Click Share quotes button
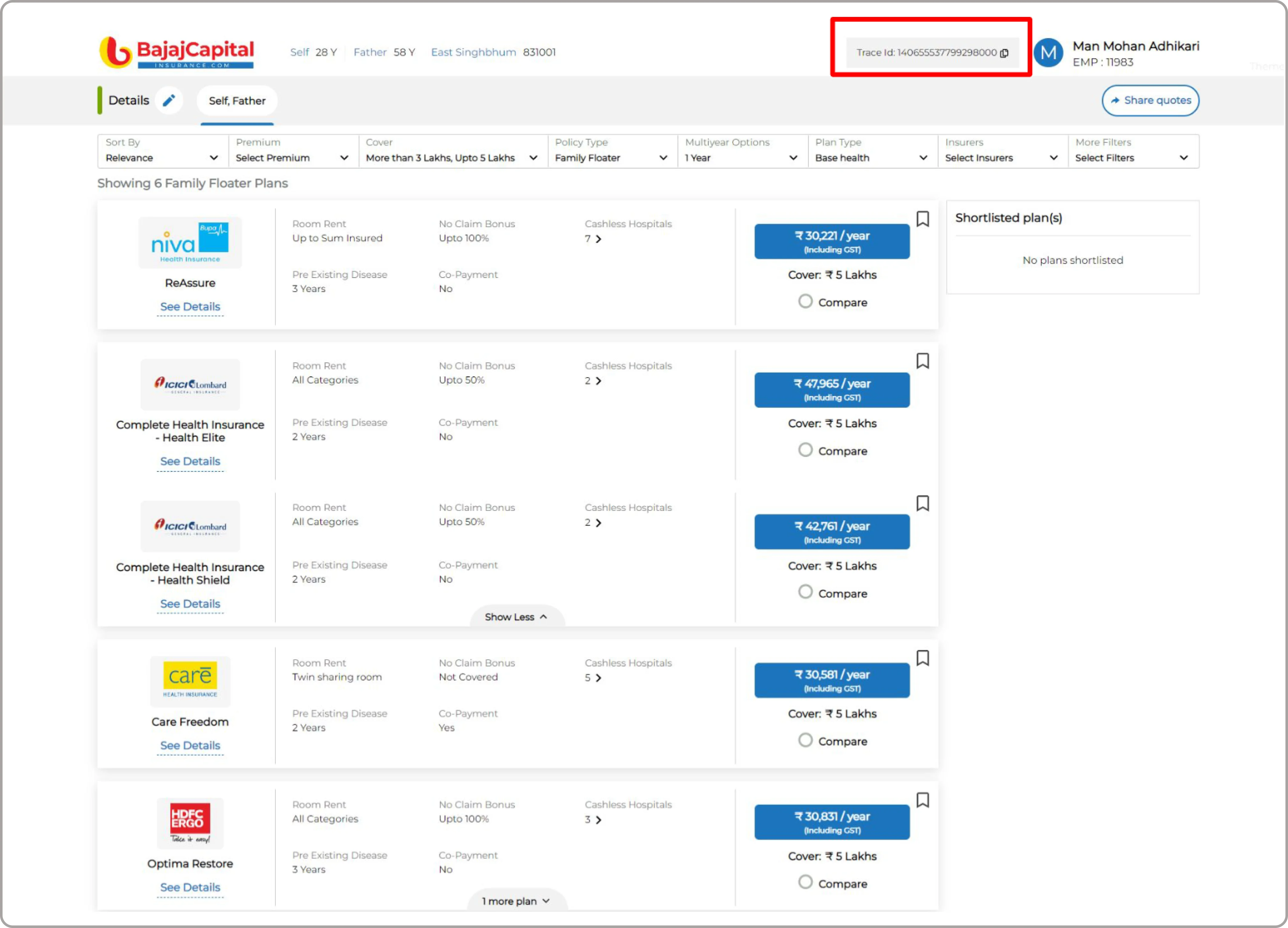This screenshot has height=928, width=1288. (x=1151, y=101)
